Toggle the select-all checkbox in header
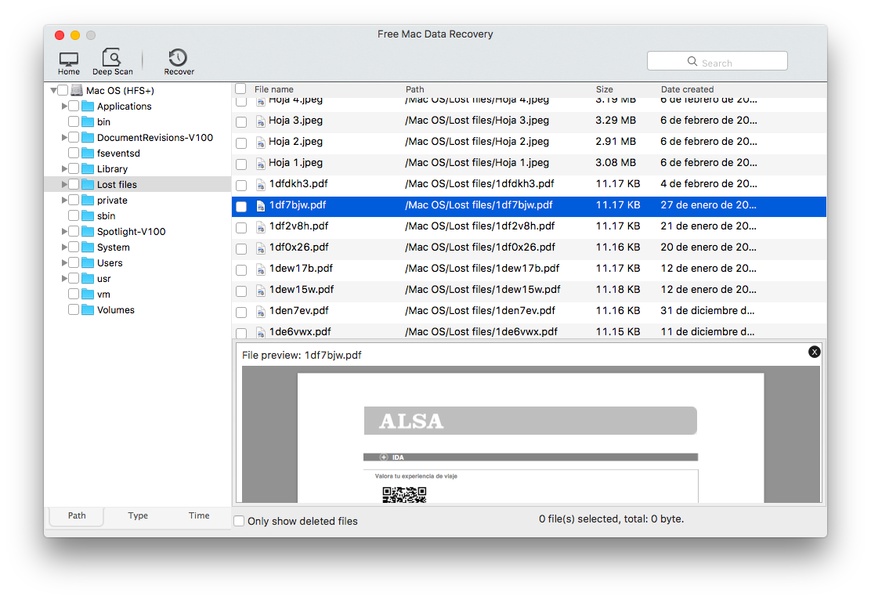The height and width of the screenshot is (600, 871). [x=240, y=89]
